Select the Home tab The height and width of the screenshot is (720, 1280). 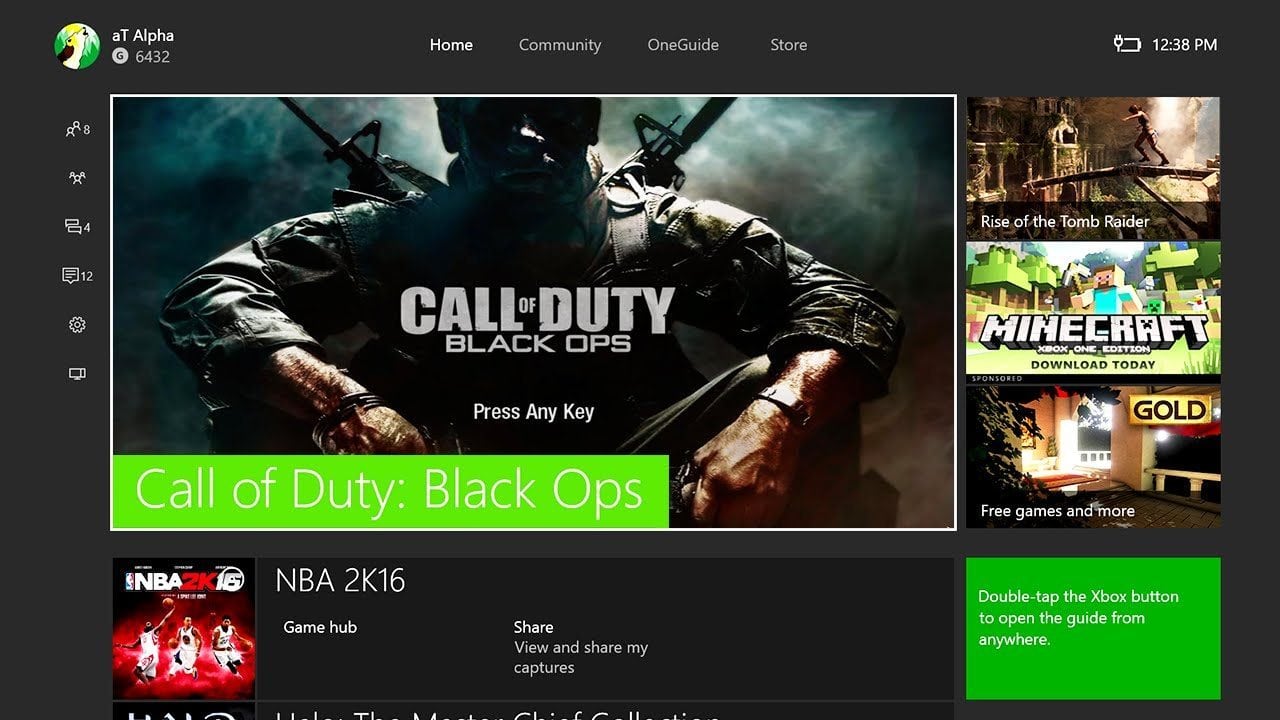[451, 45]
